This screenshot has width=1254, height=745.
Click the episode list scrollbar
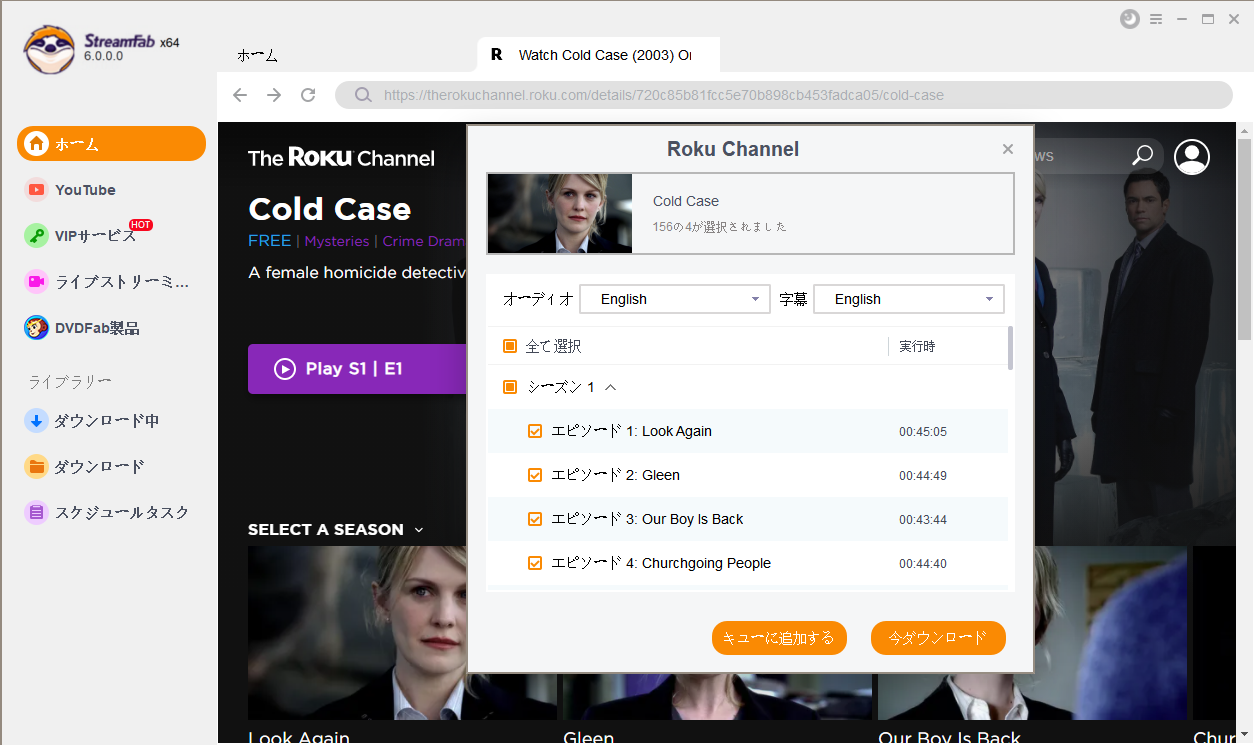click(1010, 348)
